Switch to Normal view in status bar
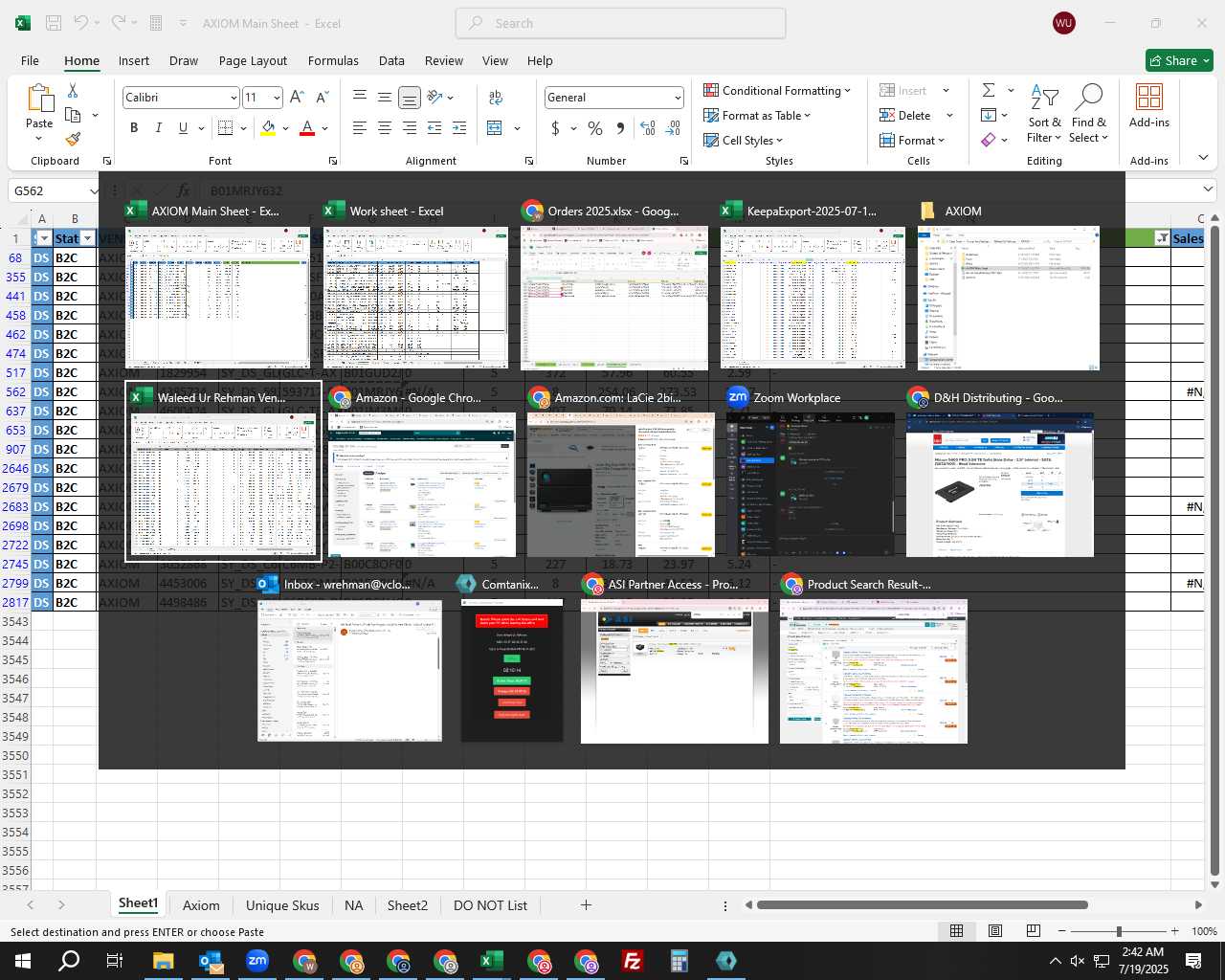This screenshot has height=980, width=1225. 956,931
